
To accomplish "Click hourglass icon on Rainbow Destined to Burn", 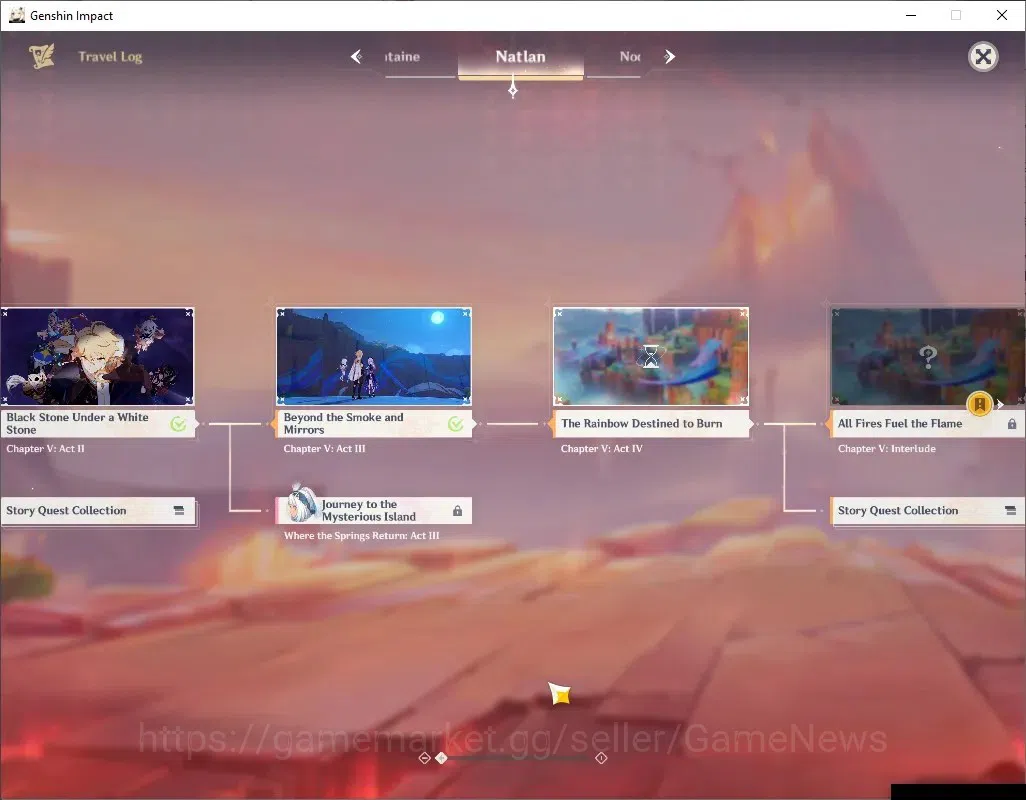I will 650,357.
